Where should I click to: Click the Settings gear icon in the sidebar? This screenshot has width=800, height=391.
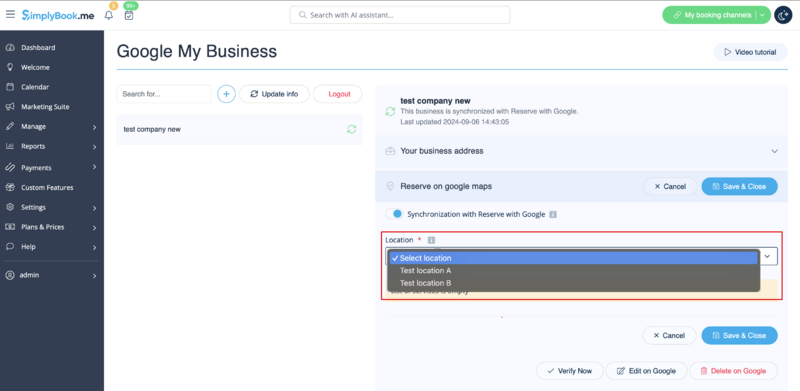tap(10, 207)
